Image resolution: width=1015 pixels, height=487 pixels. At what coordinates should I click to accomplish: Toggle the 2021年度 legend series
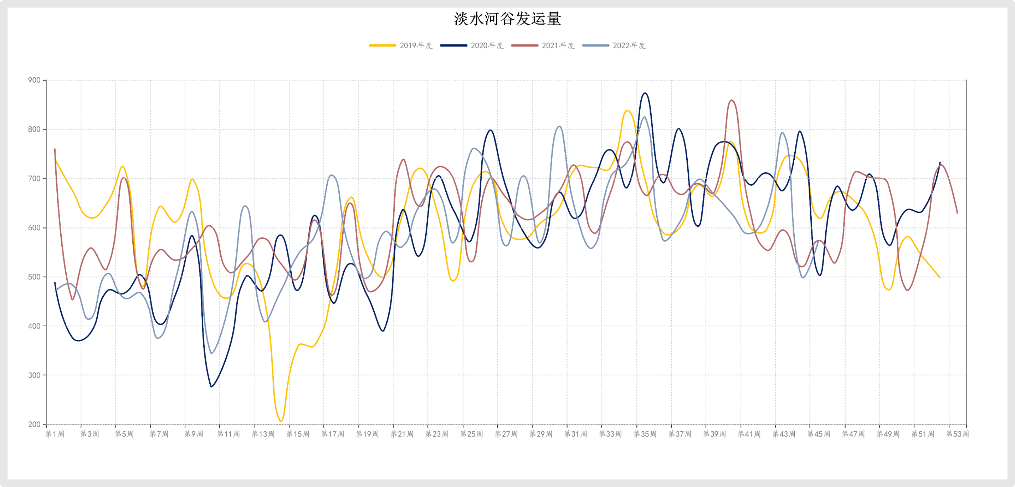click(x=543, y=45)
